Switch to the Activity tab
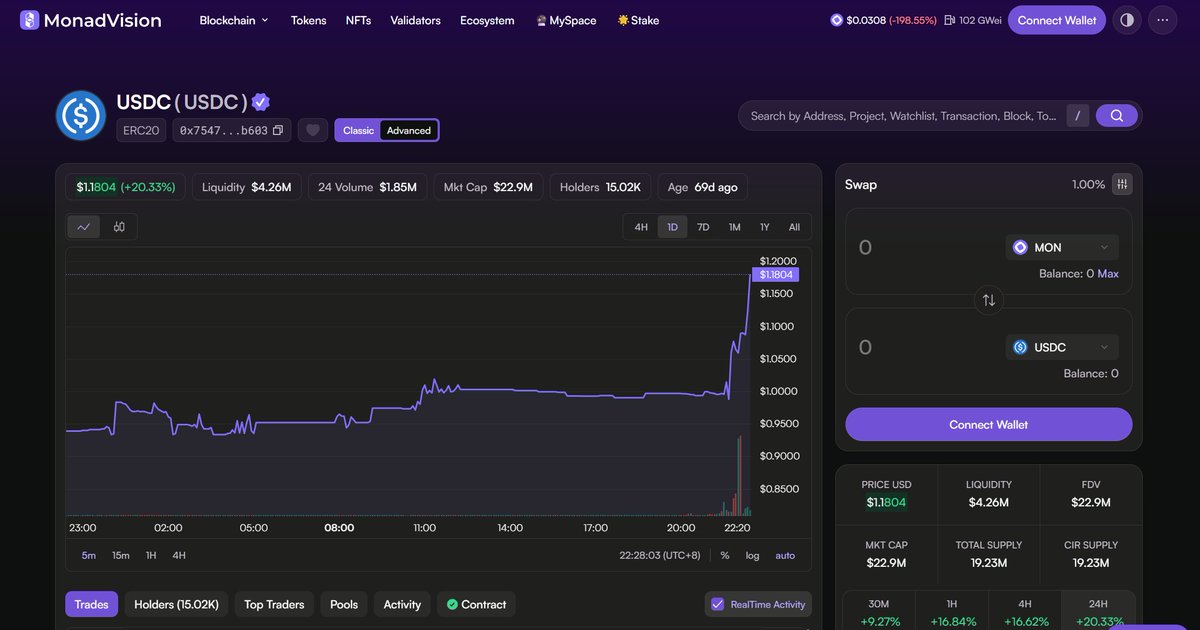The image size is (1200, 630). click(402, 604)
